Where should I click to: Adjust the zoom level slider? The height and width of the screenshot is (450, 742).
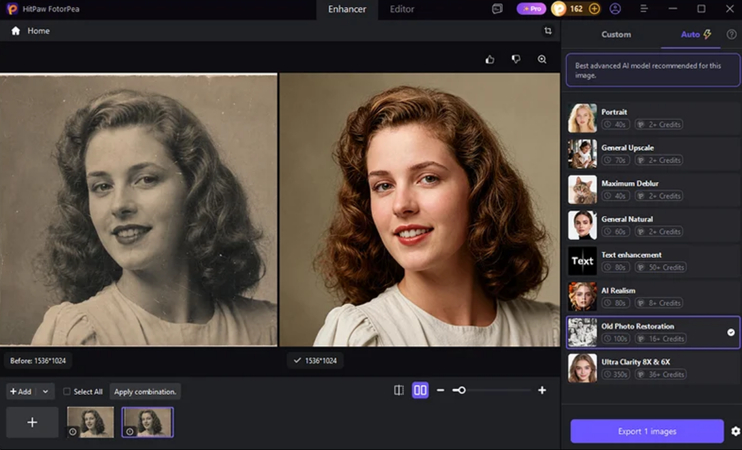click(x=492, y=390)
